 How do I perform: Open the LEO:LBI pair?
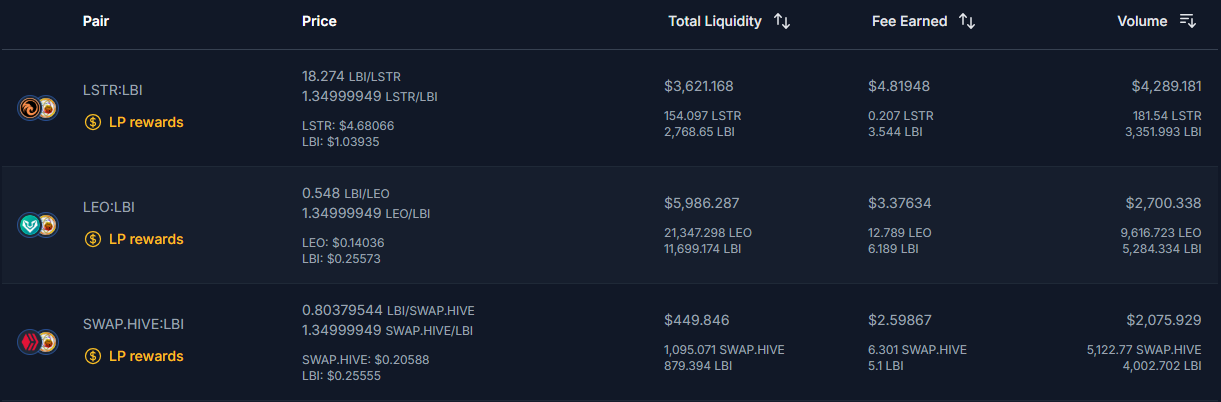108,207
